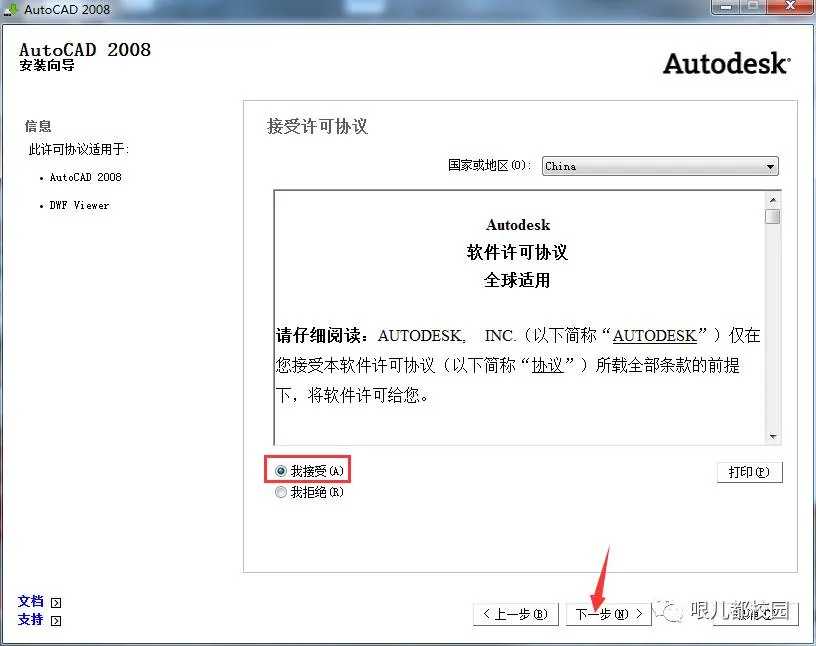This screenshot has height=646, width=816.
Task: Click the license scrollbar down arrow
Action: (773, 436)
